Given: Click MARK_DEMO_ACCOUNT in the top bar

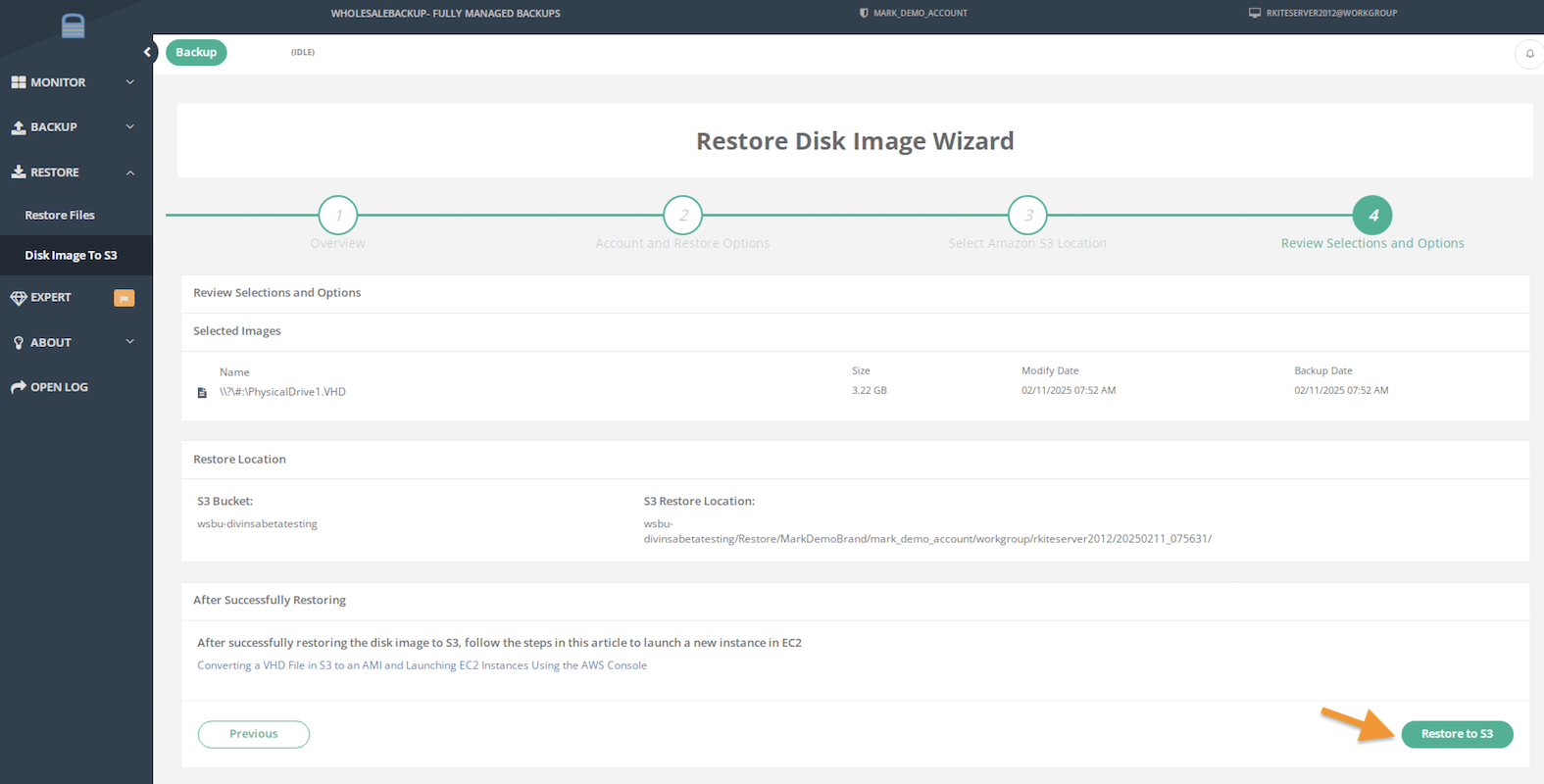Looking at the screenshot, I should (x=921, y=13).
